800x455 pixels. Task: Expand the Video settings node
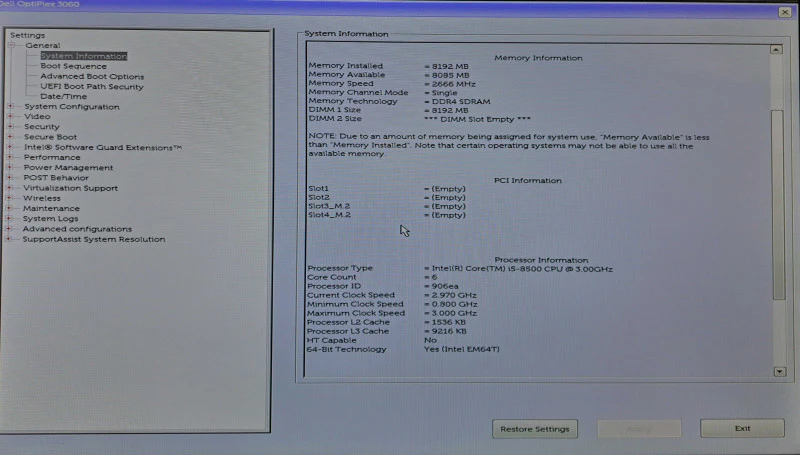click(x=11, y=116)
